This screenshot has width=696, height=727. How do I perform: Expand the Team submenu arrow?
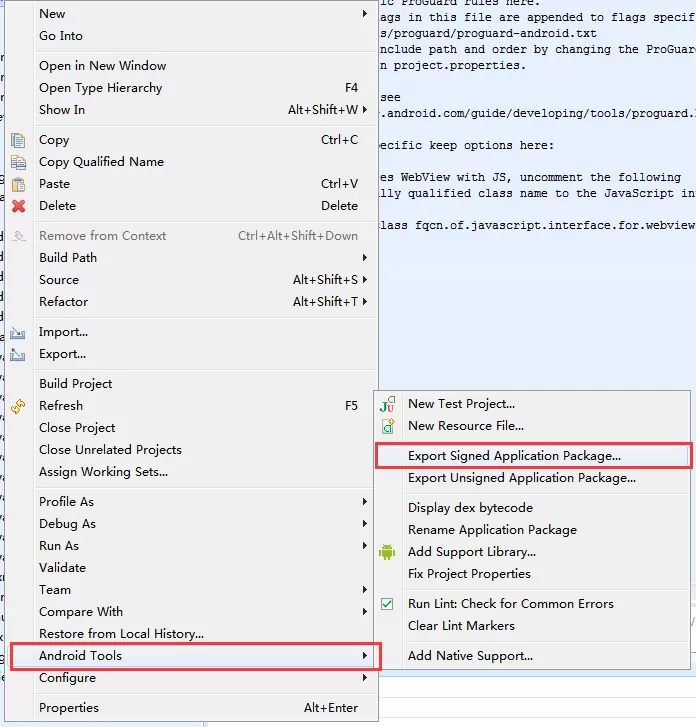365,590
